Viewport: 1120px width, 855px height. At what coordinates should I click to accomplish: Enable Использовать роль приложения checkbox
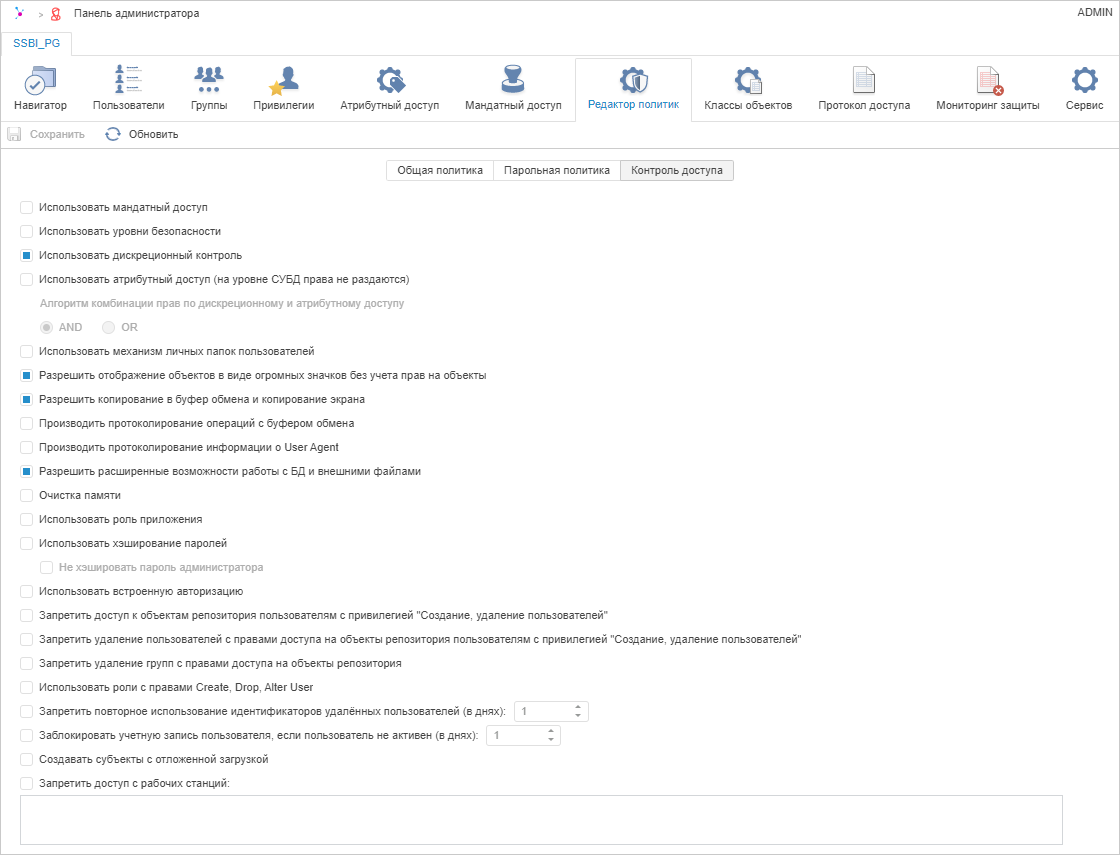coord(26,519)
